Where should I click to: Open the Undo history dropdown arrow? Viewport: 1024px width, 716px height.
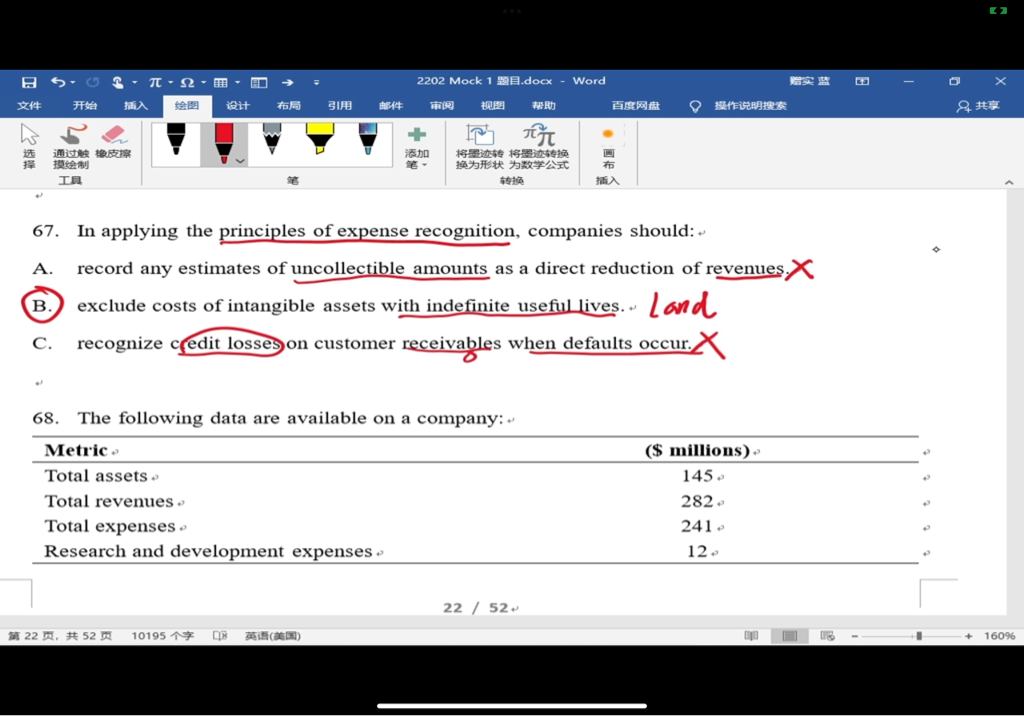[74, 83]
